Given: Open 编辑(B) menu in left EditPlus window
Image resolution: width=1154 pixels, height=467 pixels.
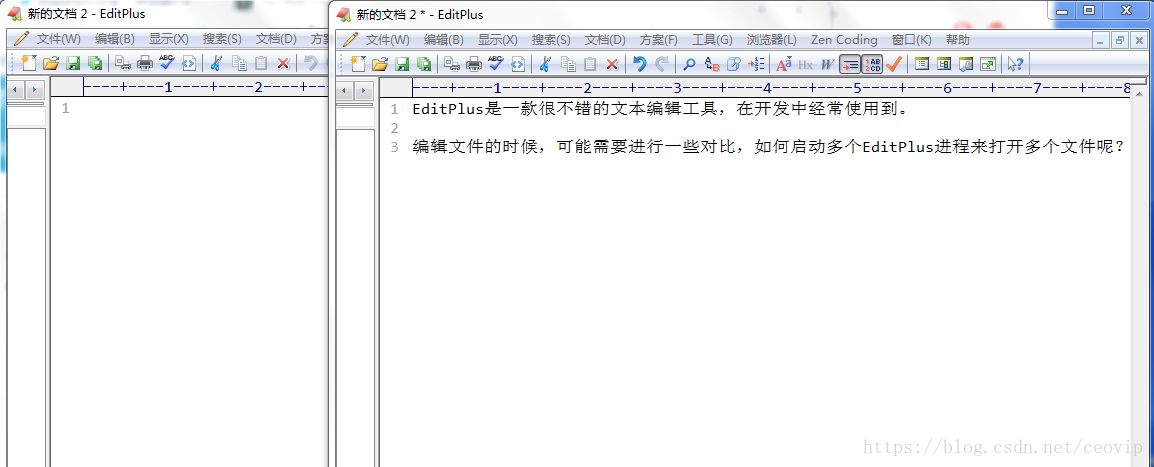Looking at the screenshot, I should coord(115,39).
